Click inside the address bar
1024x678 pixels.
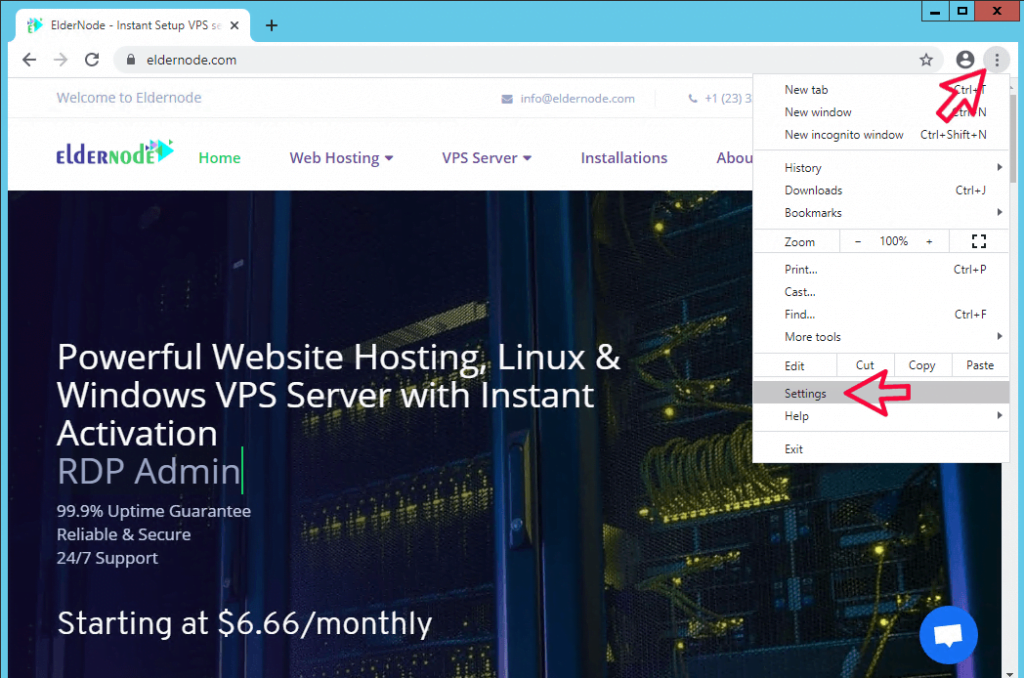coord(300,60)
